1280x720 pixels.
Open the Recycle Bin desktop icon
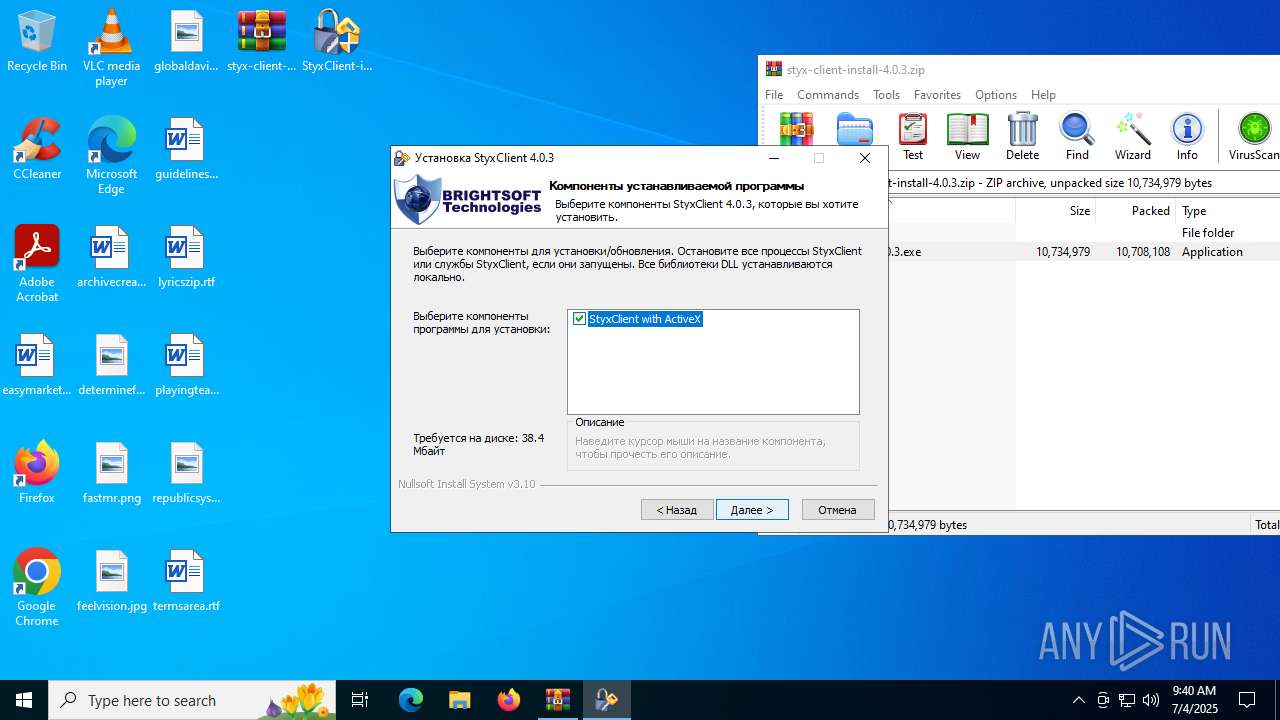coord(37,42)
